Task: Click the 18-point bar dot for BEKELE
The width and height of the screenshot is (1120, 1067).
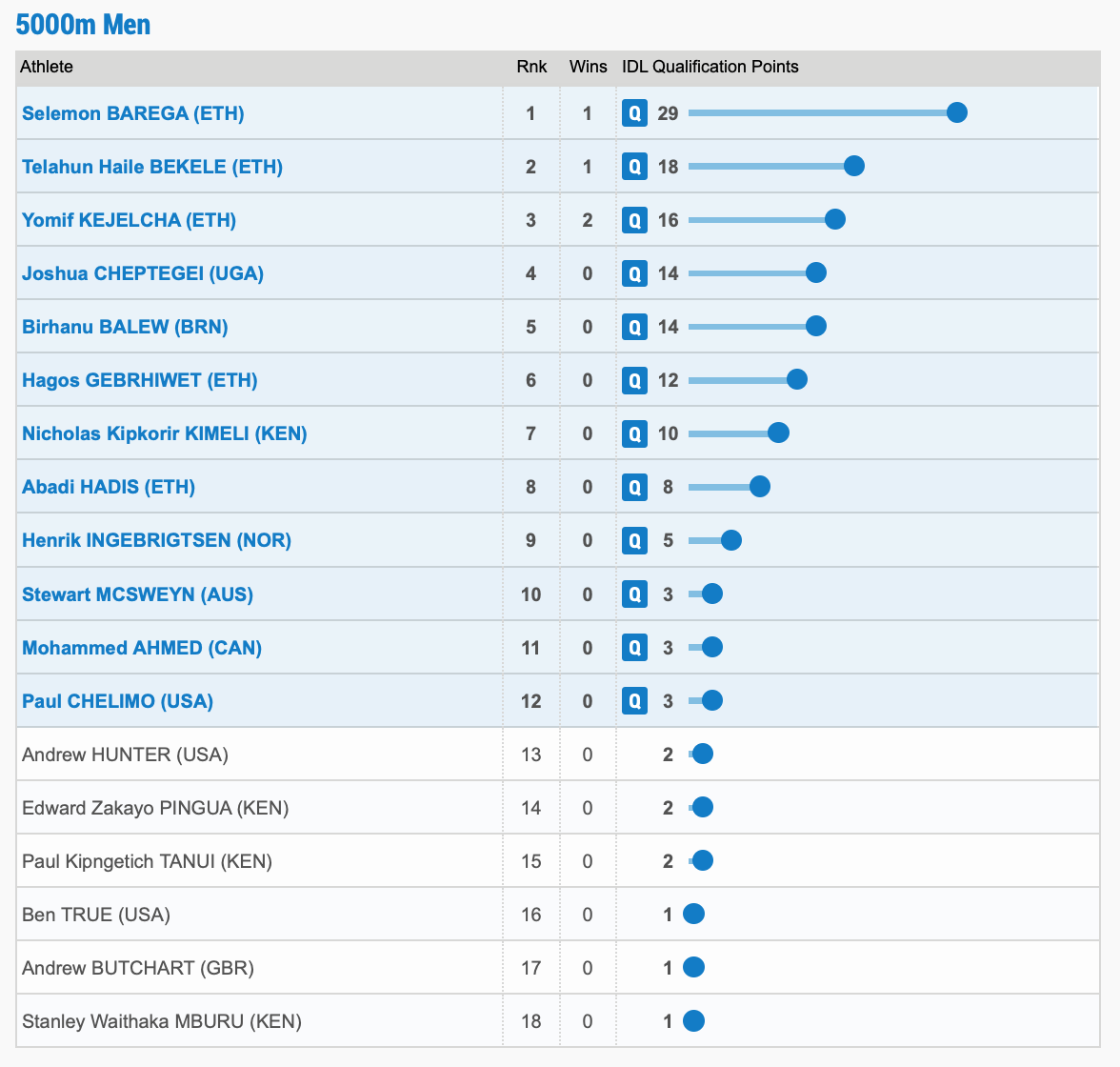Action: pyautogui.click(x=854, y=167)
